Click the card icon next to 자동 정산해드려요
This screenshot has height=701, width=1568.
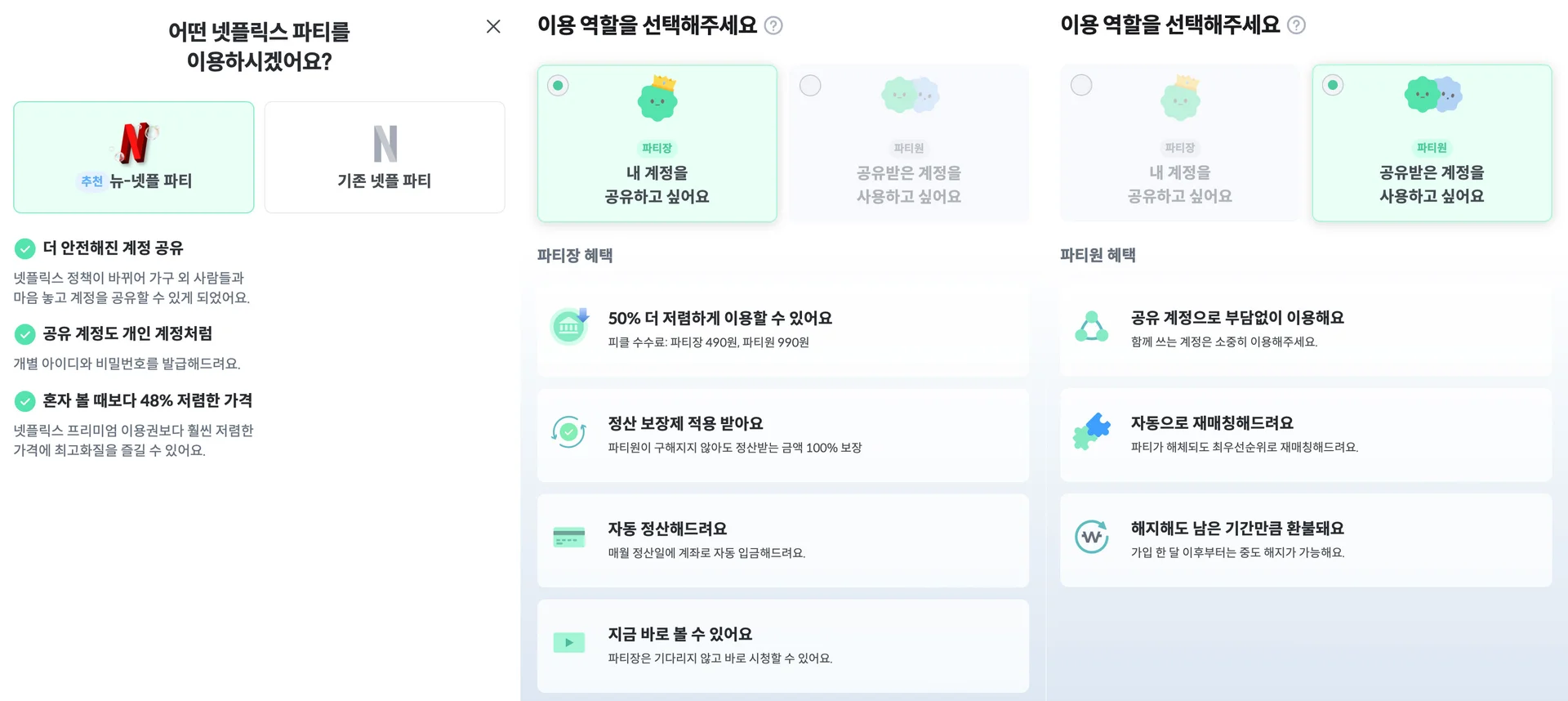(x=569, y=537)
